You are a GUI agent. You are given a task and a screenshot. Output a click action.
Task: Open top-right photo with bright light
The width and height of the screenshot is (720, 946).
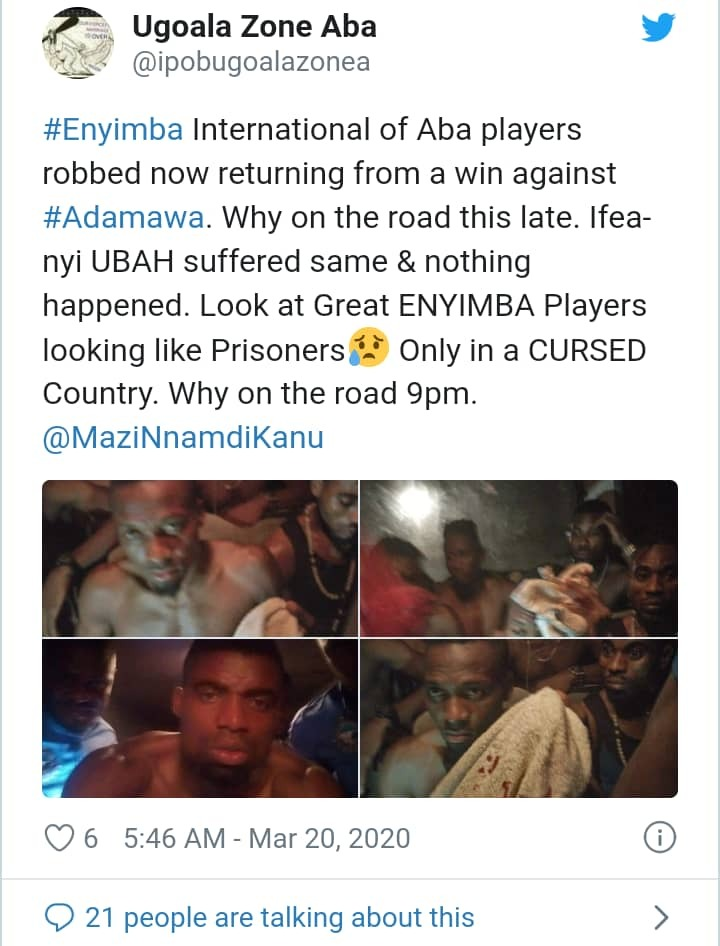(519, 558)
